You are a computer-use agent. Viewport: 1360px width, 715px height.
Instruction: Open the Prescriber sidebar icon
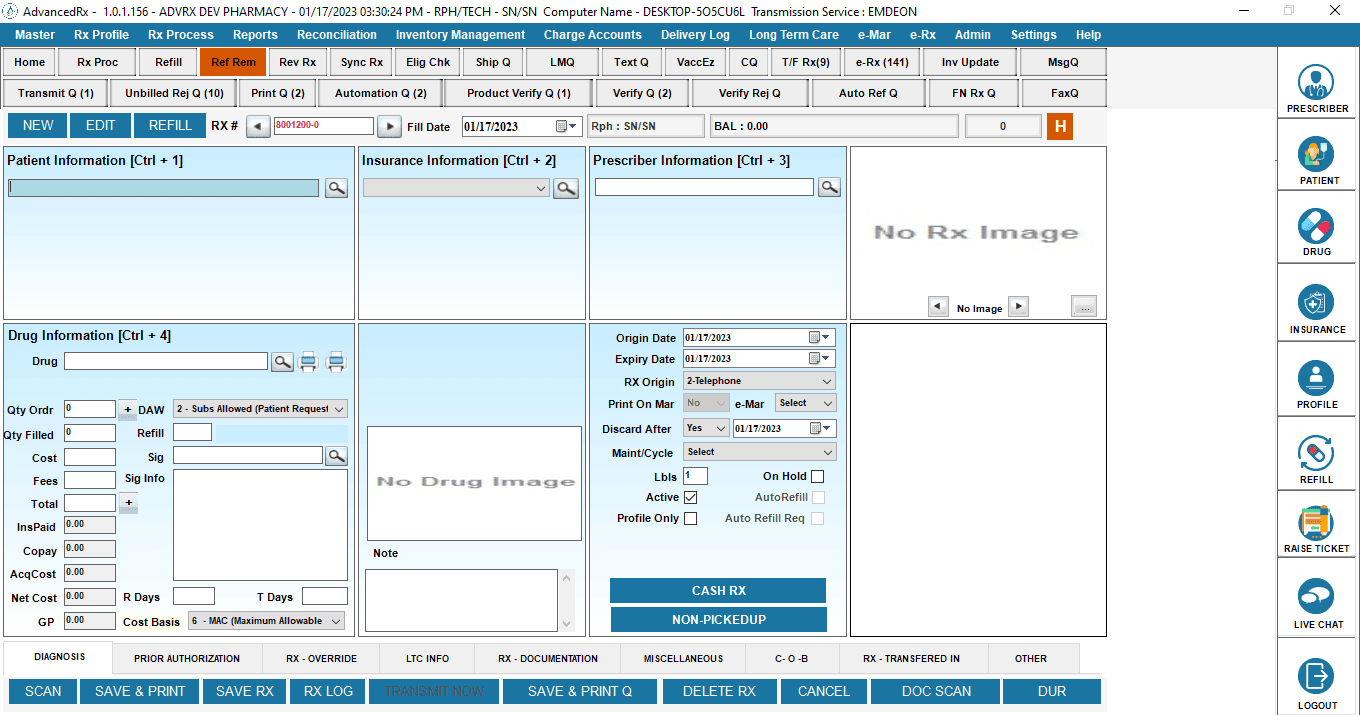[1317, 84]
